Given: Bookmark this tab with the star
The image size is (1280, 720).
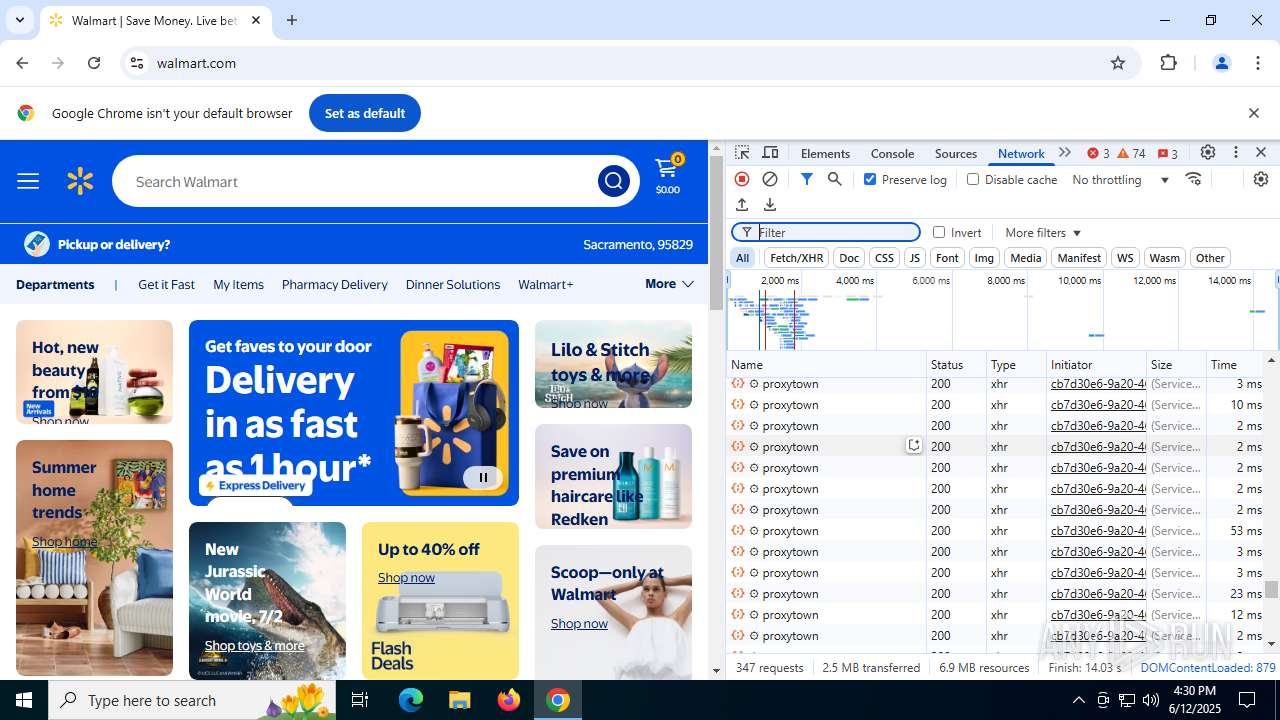Looking at the screenshot, I should (1118, 63).
